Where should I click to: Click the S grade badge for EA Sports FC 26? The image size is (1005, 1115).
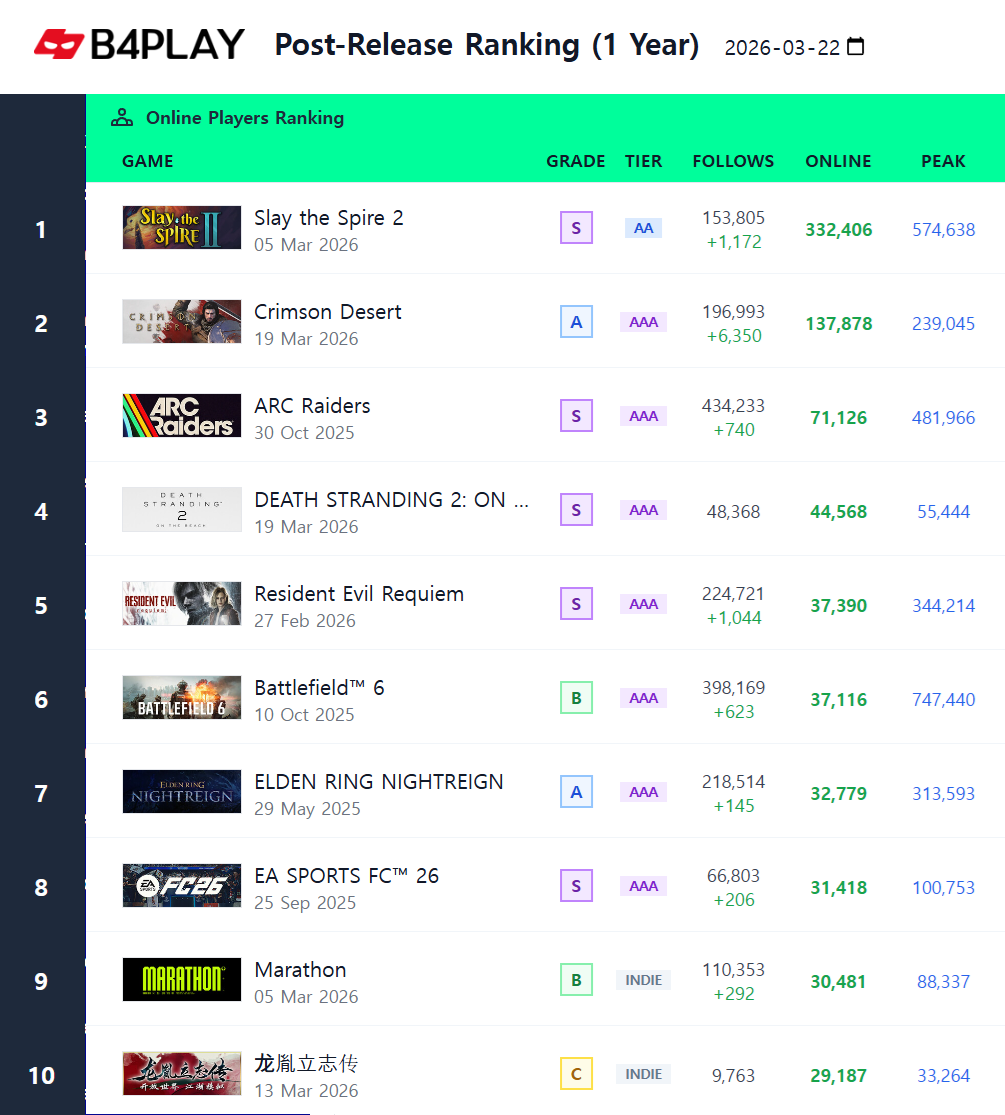[x=576, y=885]
